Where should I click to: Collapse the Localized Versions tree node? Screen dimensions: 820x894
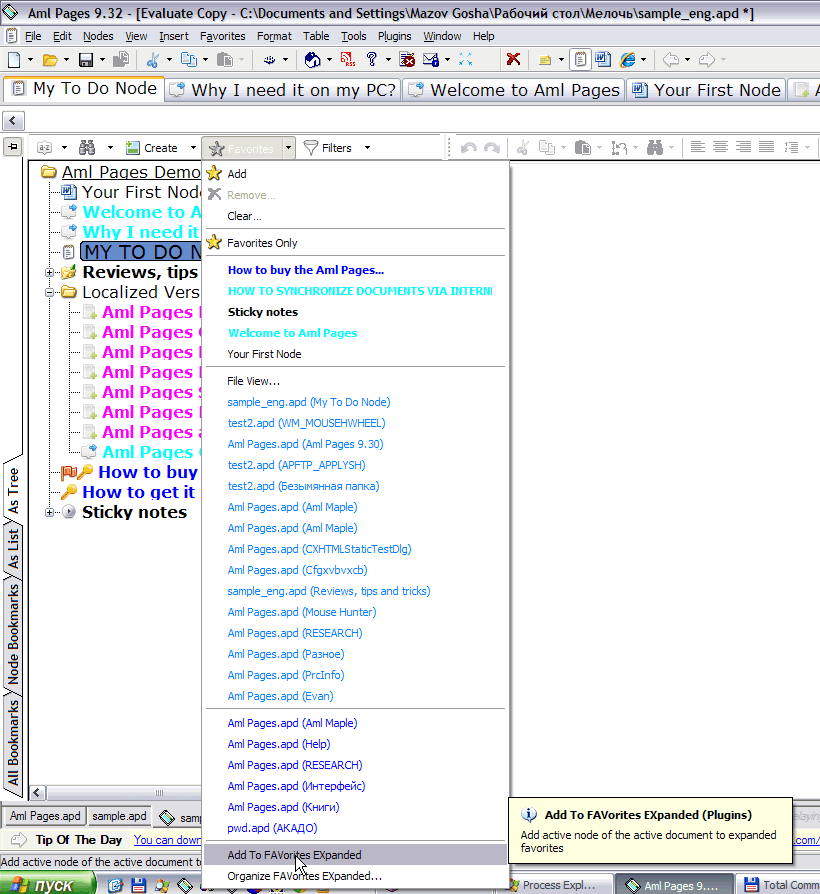pos(50,292)
